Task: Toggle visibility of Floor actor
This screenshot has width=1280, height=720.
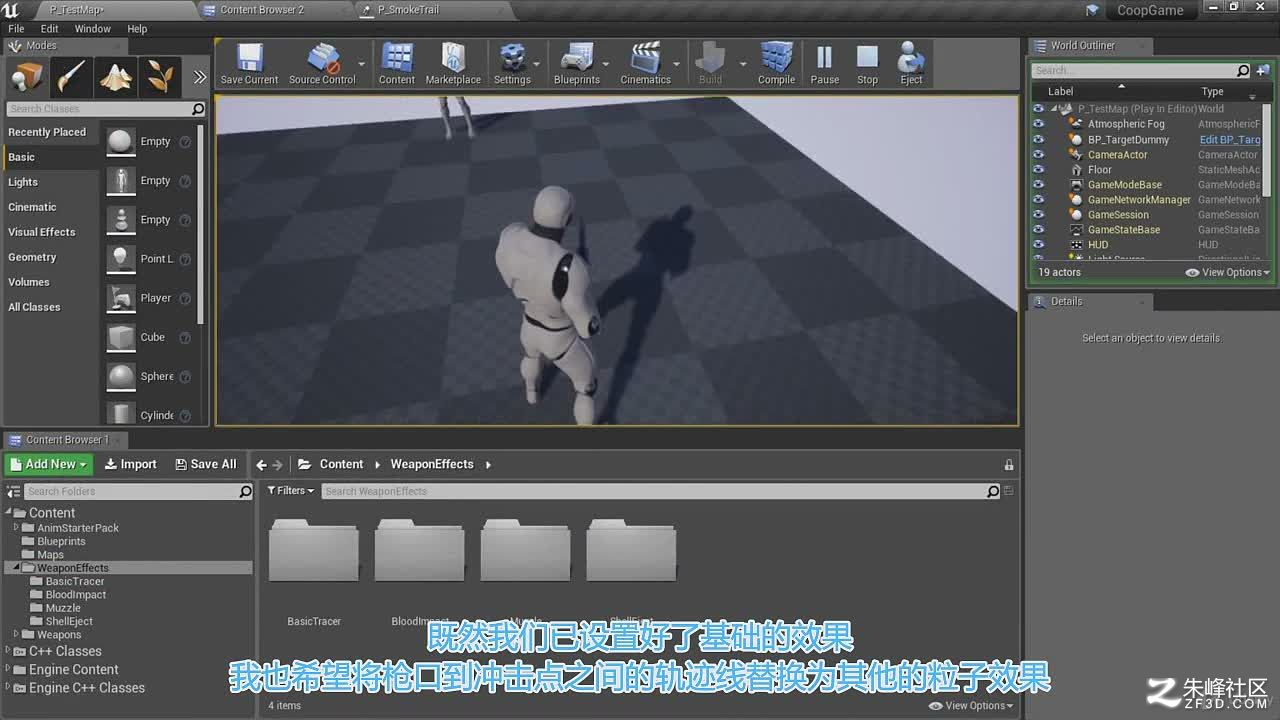Action: [x=1038, y=169]
